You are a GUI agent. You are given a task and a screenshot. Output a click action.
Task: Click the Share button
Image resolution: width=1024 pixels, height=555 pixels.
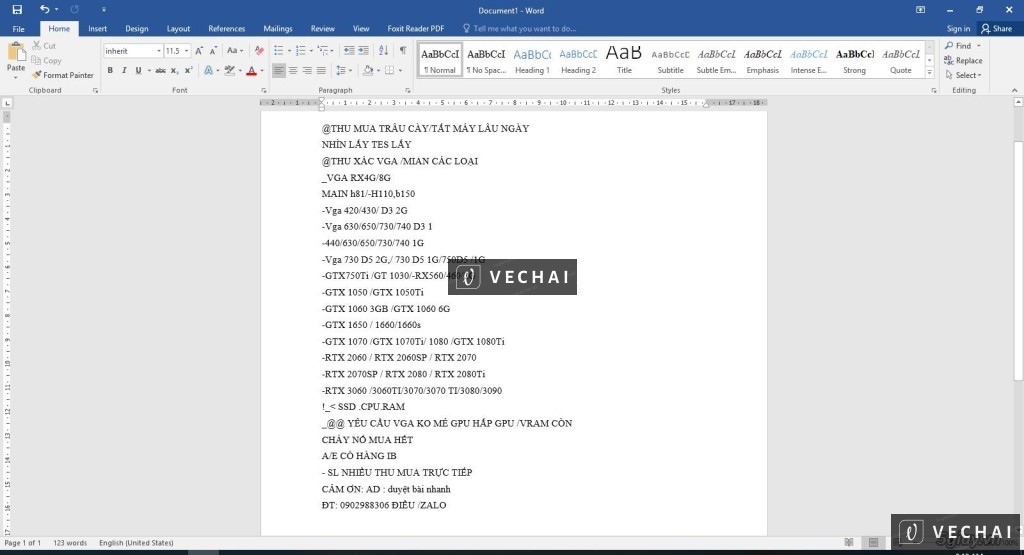[x=996, y=29]
